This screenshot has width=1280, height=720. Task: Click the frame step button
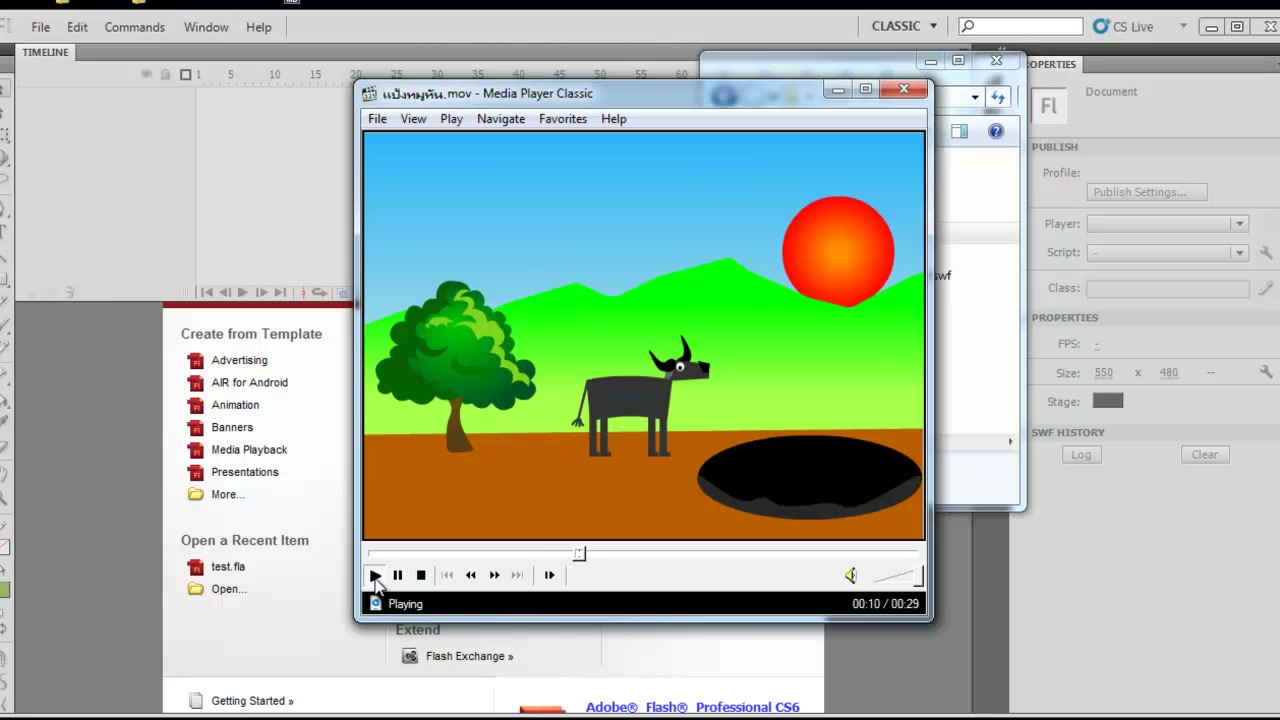coord(549,575)
